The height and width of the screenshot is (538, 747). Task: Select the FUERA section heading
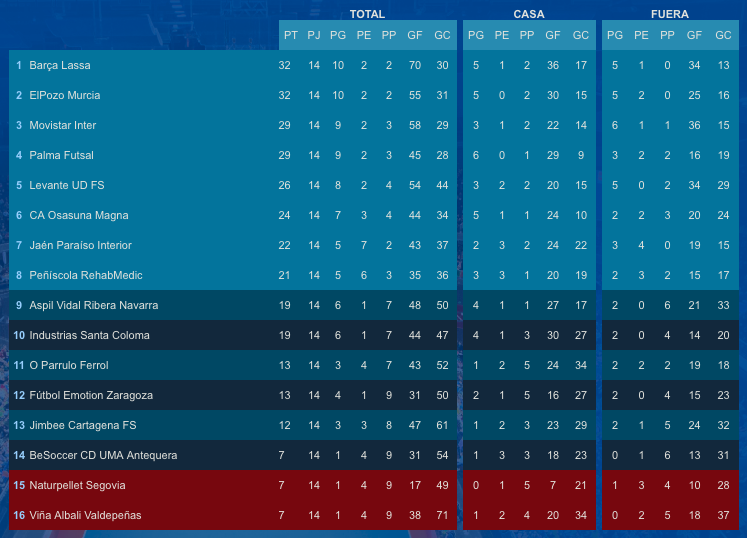coord(669,15)
